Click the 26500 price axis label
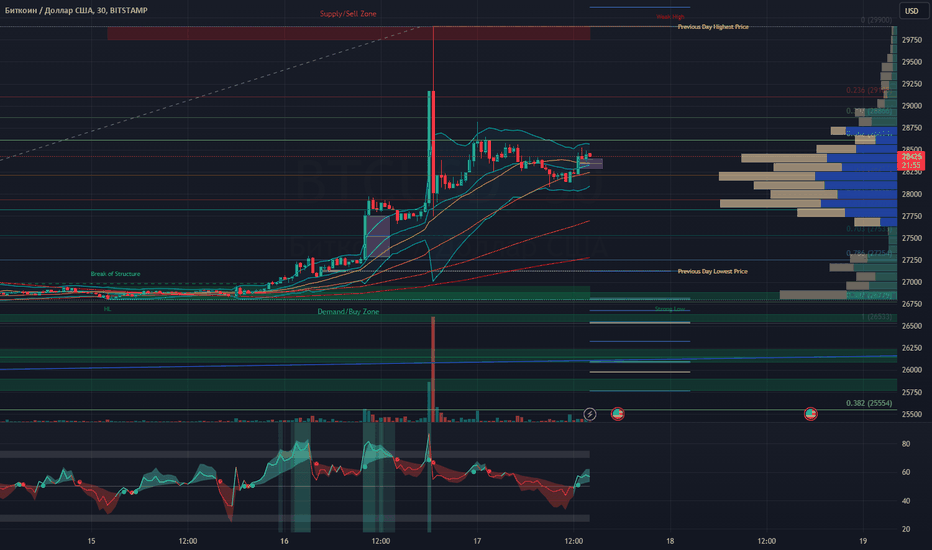932x550 pixels. 912,326
